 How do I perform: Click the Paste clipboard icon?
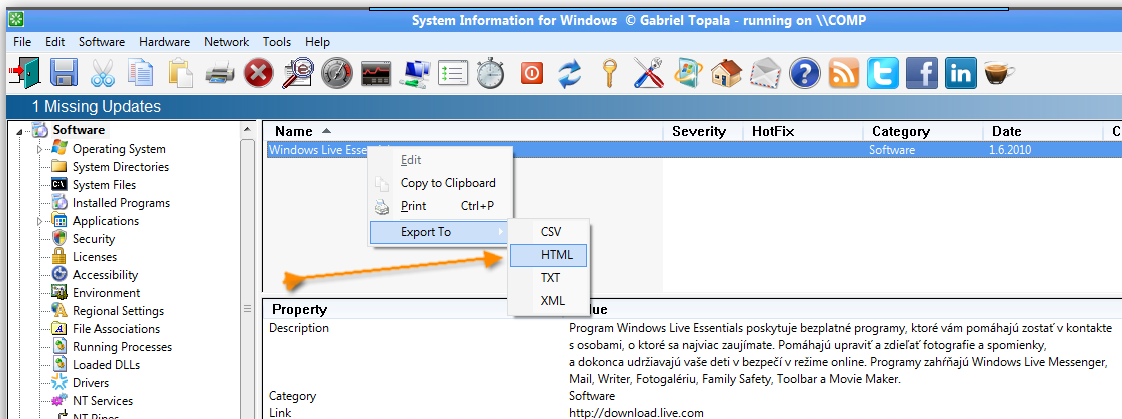pos(181,73)
